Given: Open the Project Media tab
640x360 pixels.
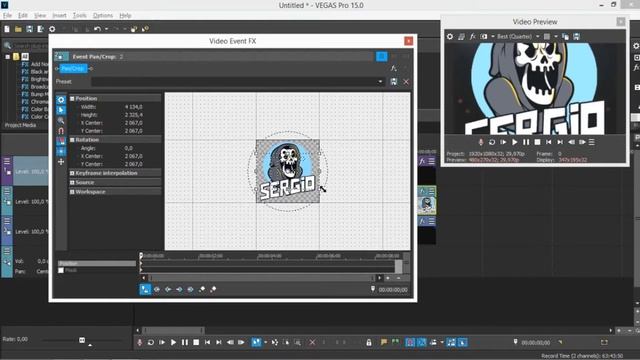Looking at the screenshot, I should (20, 125).
